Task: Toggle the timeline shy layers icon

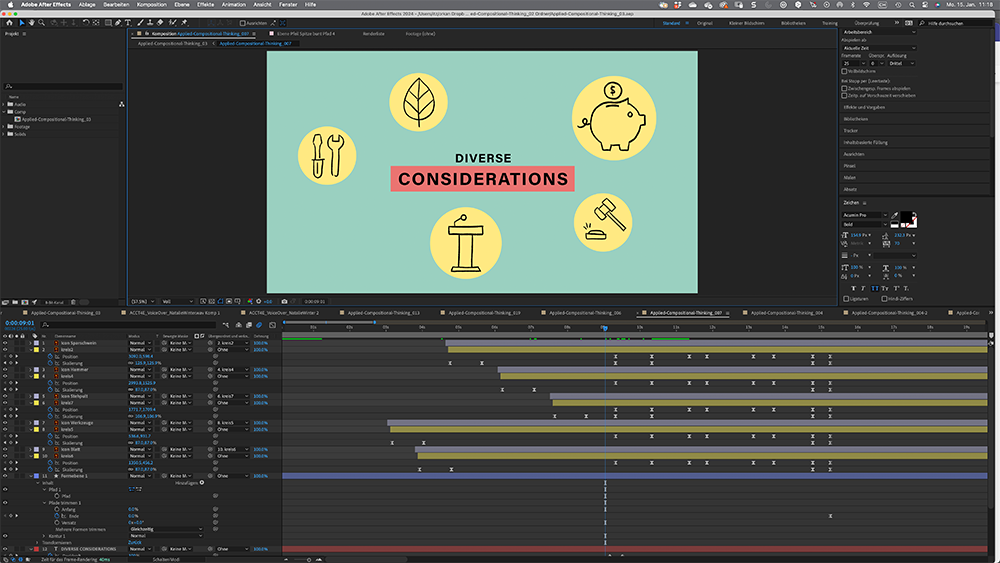Action: point(239,325)
